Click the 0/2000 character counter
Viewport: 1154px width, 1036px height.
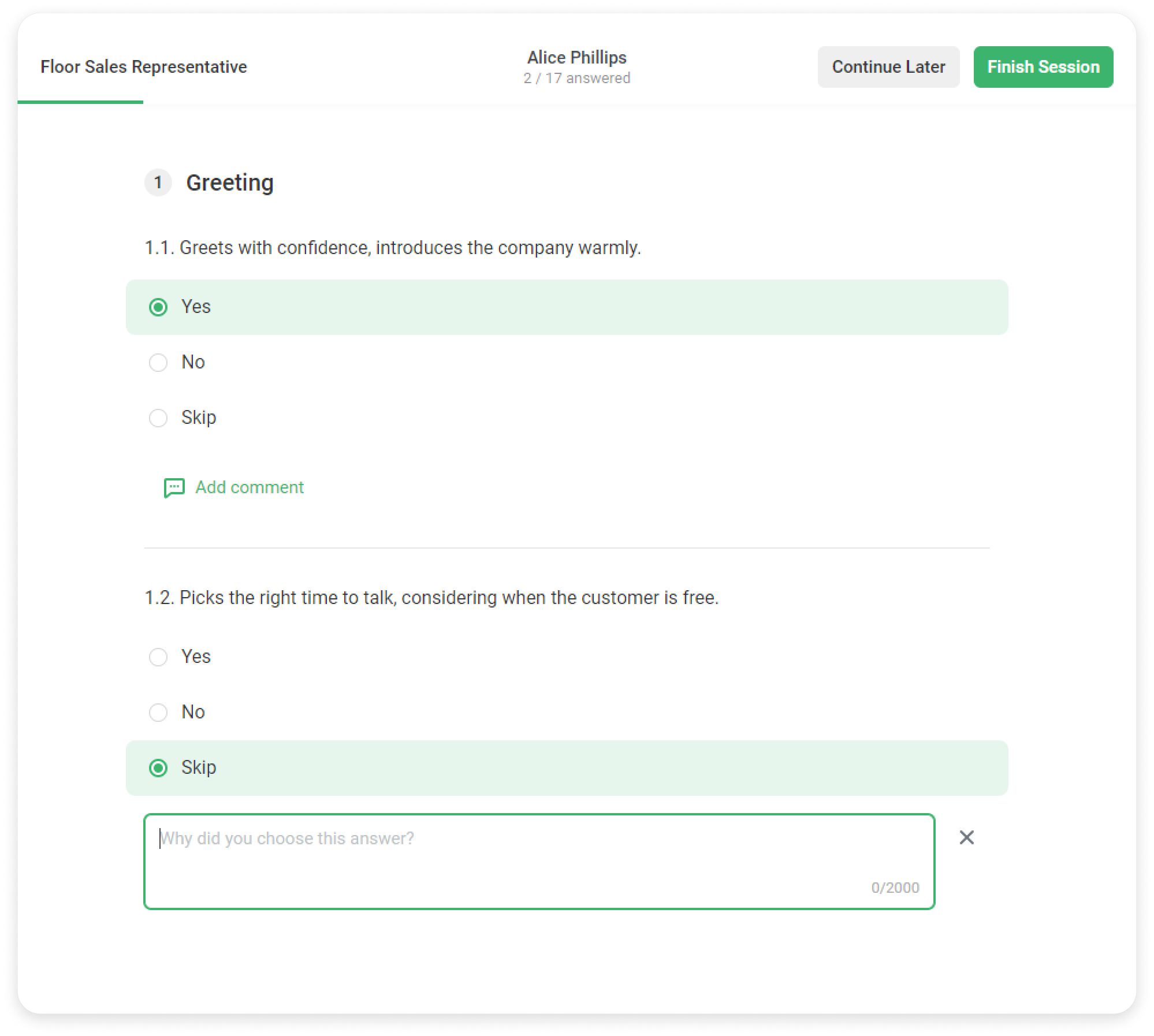(x=895, y=888)
